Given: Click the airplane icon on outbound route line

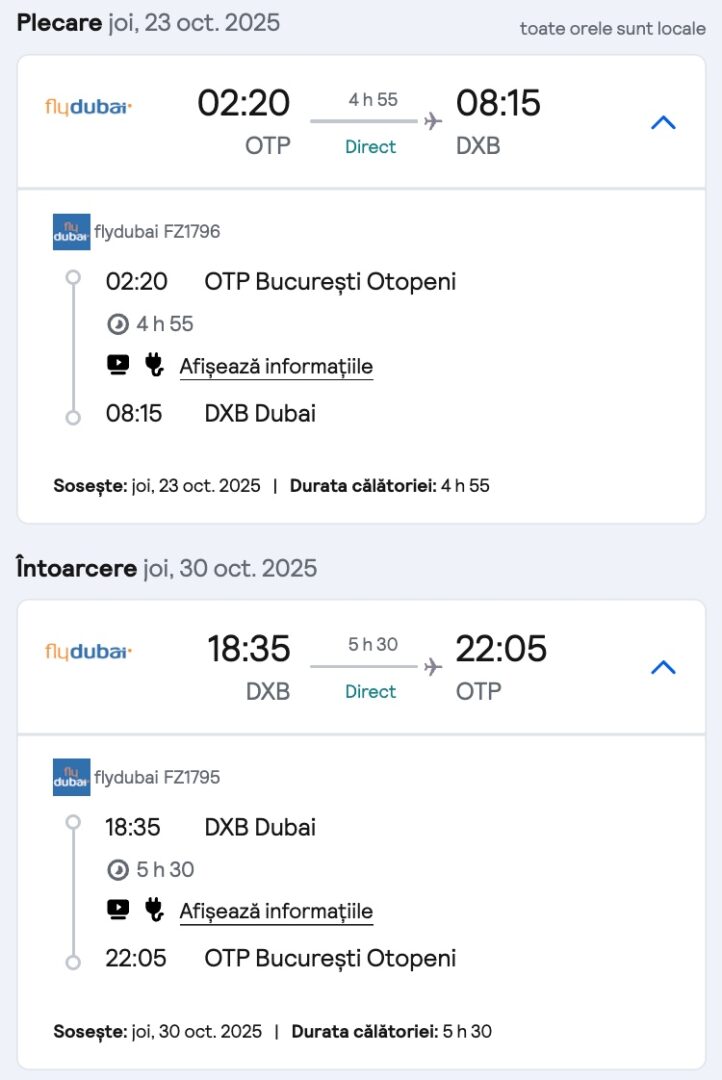Looking at the screenshot, I should [x=432, y=121].
